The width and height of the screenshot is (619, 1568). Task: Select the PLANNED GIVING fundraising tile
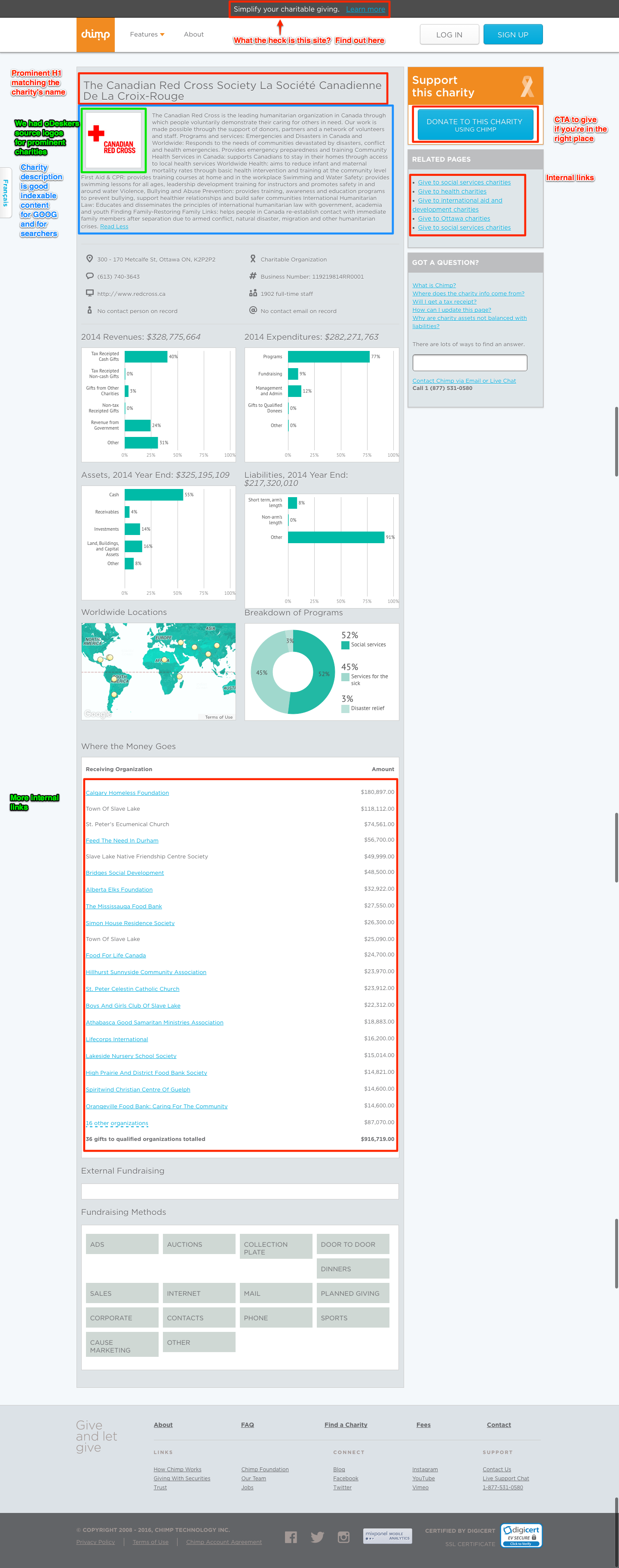point(353,1293)
